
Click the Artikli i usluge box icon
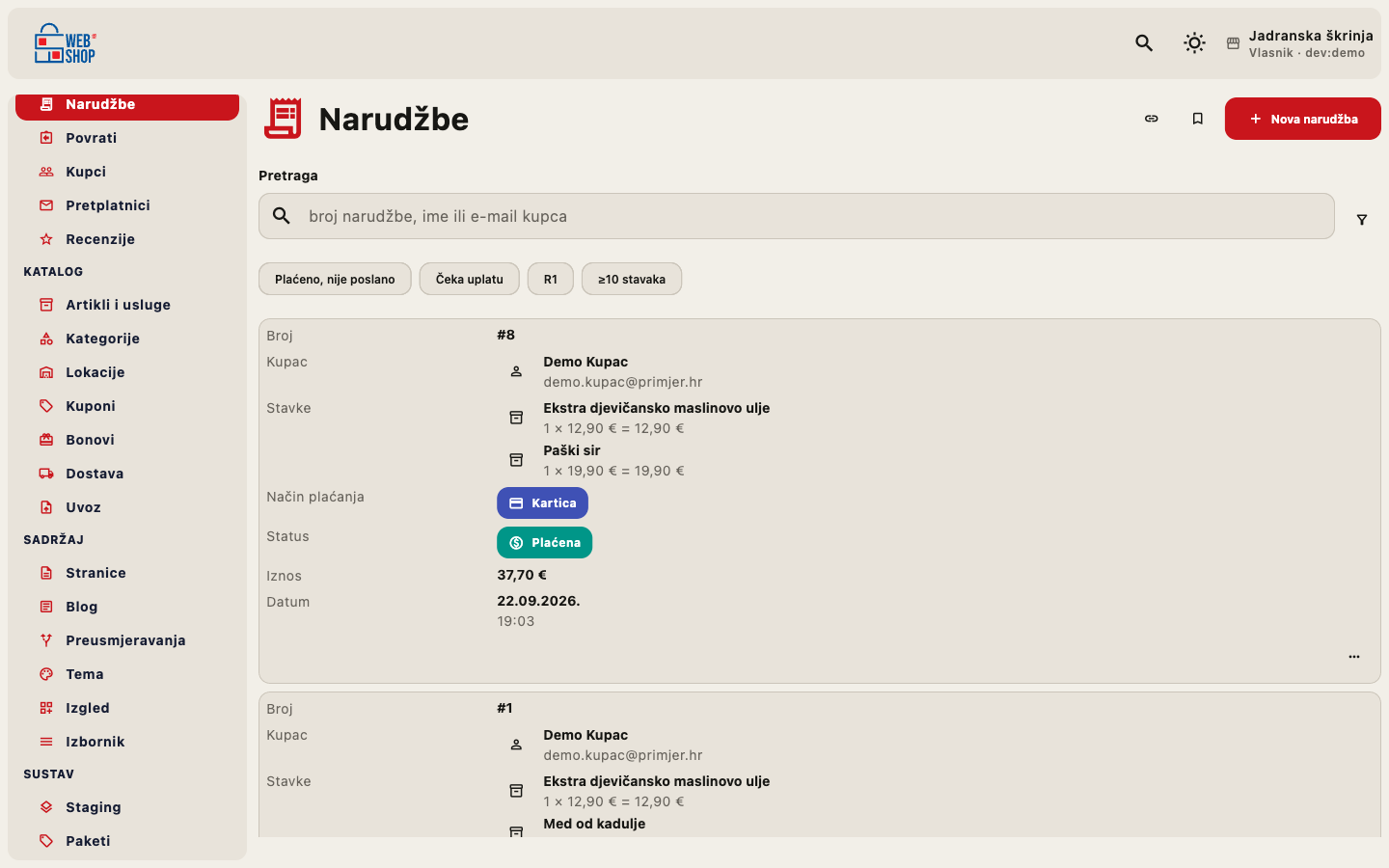click(46, 305)
